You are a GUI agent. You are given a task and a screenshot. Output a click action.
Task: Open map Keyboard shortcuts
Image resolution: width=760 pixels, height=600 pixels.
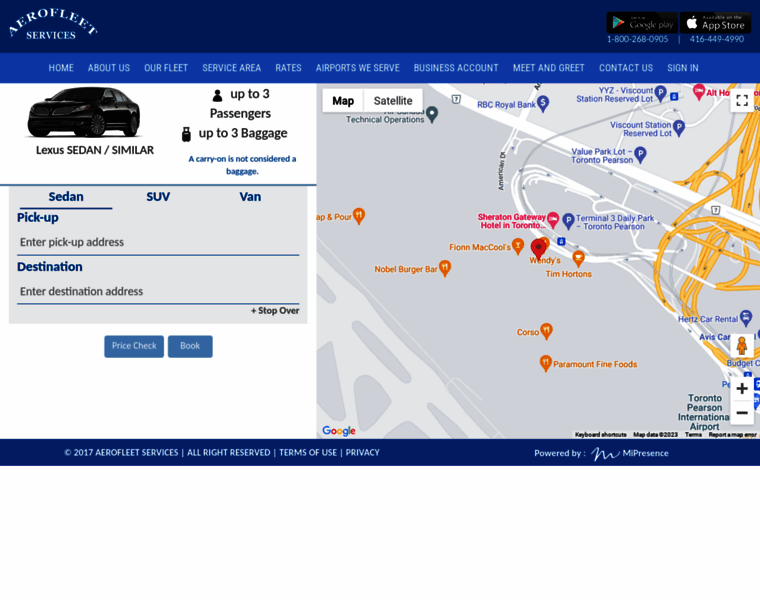tap(601, 435)
